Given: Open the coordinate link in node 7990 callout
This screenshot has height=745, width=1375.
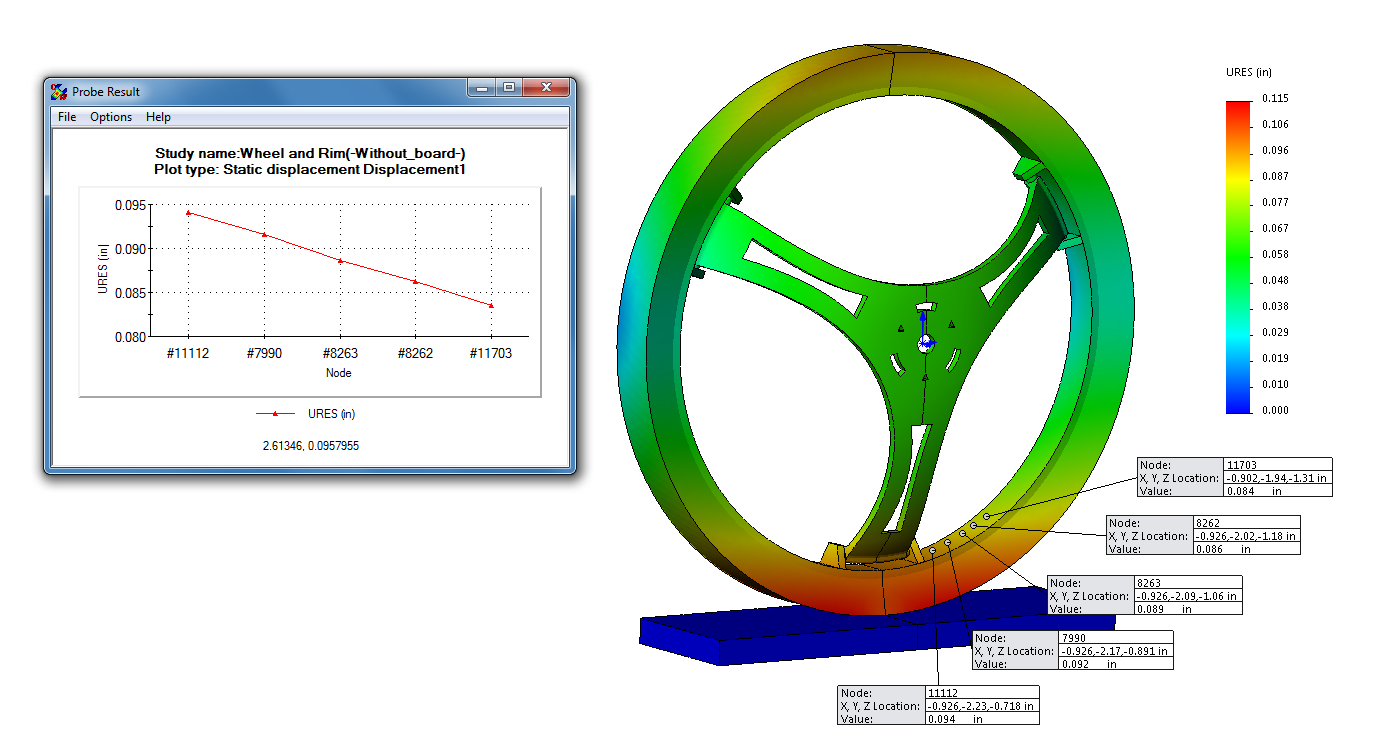Looking at the screenshot, I should (1113, 650).
